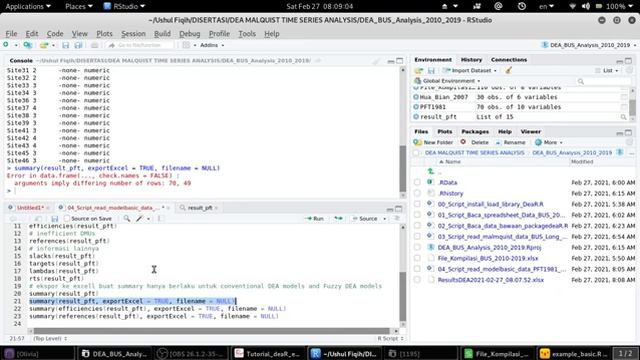640x360 pixels.
Task: Save workspace icon in the Environment pane
Action: [431, 71]
